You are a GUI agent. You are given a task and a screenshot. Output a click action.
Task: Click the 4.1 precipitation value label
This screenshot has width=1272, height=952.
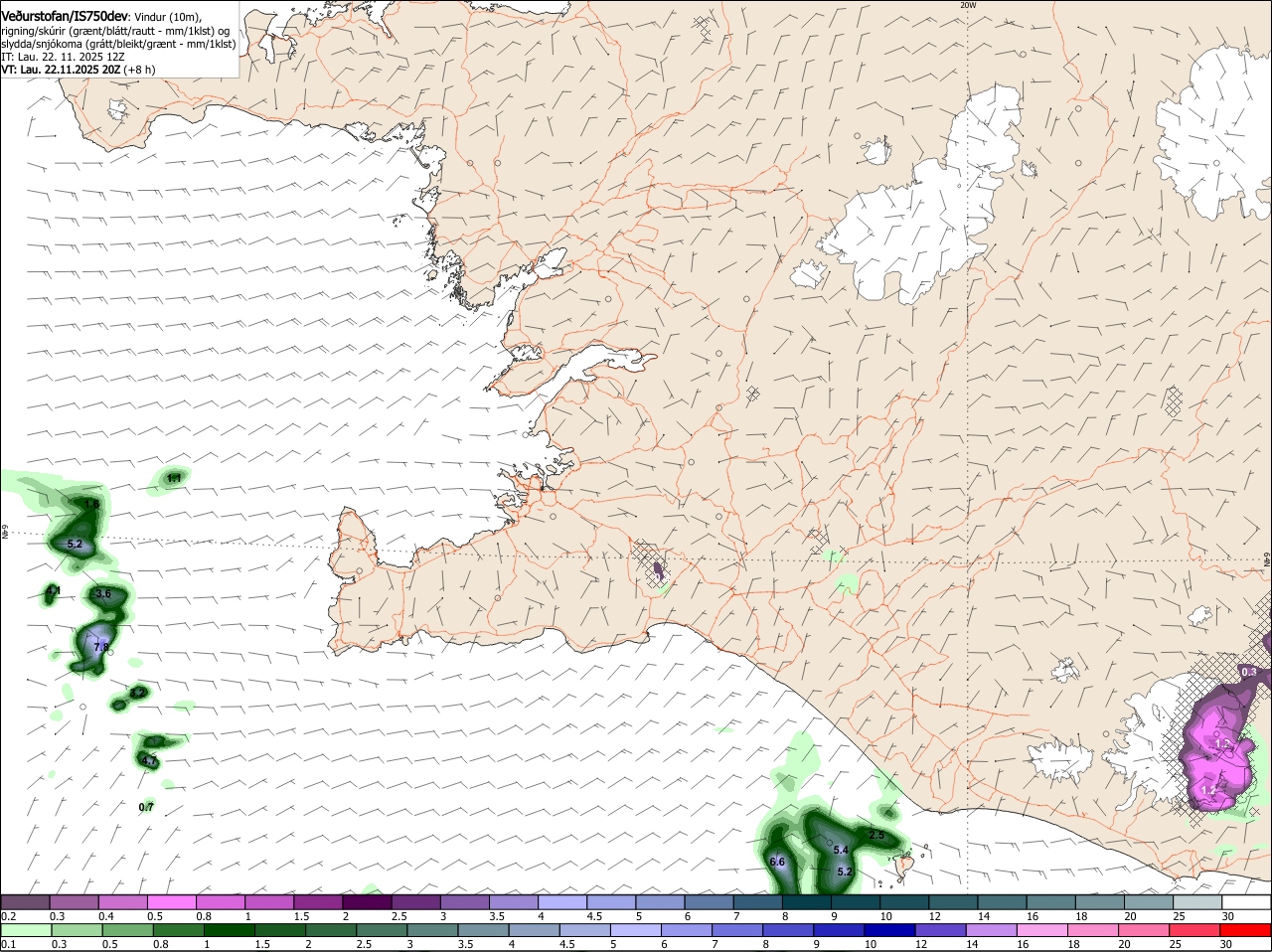54,591
